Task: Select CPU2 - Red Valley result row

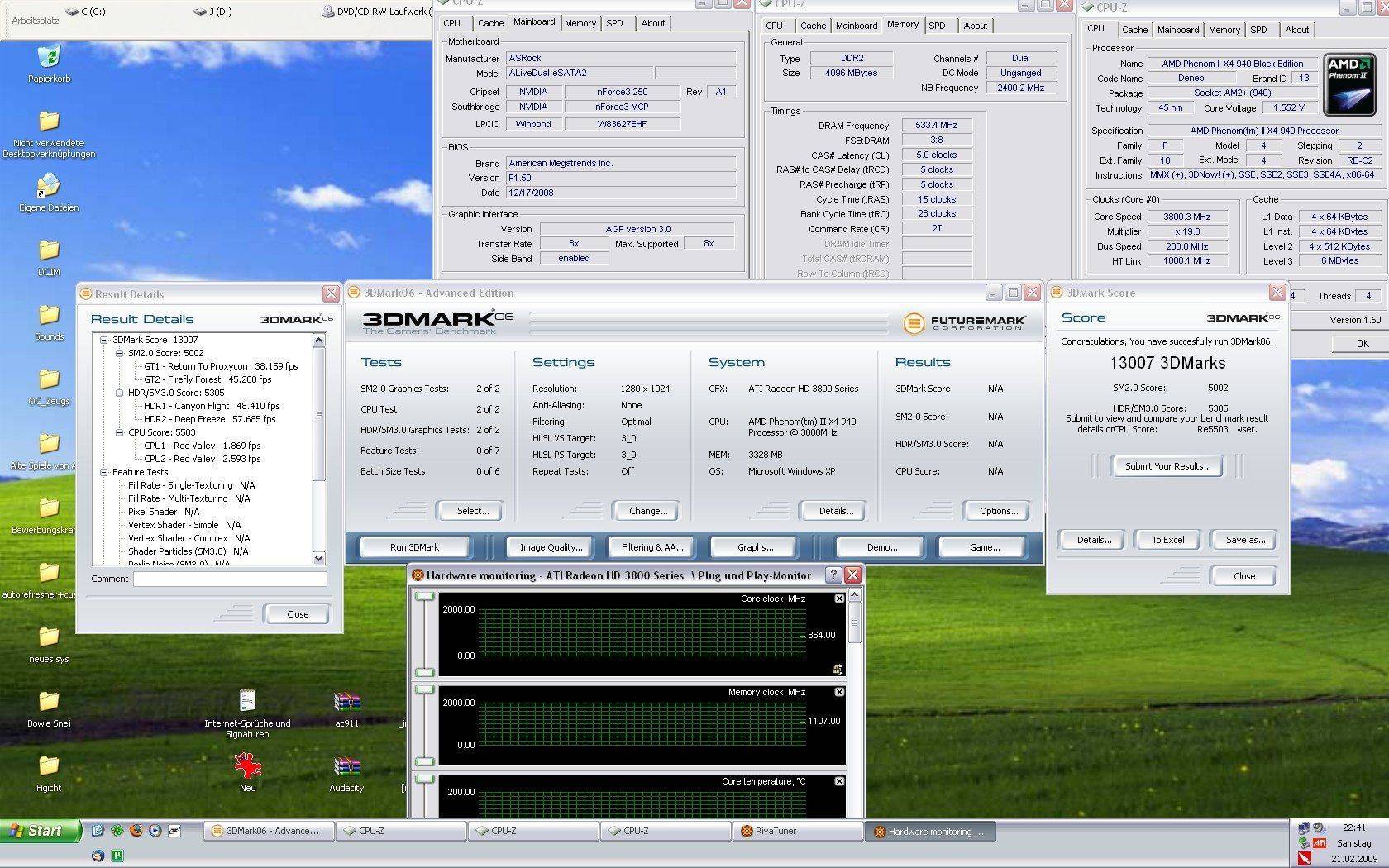Action: pyautogui.click(x=203, y=459)
